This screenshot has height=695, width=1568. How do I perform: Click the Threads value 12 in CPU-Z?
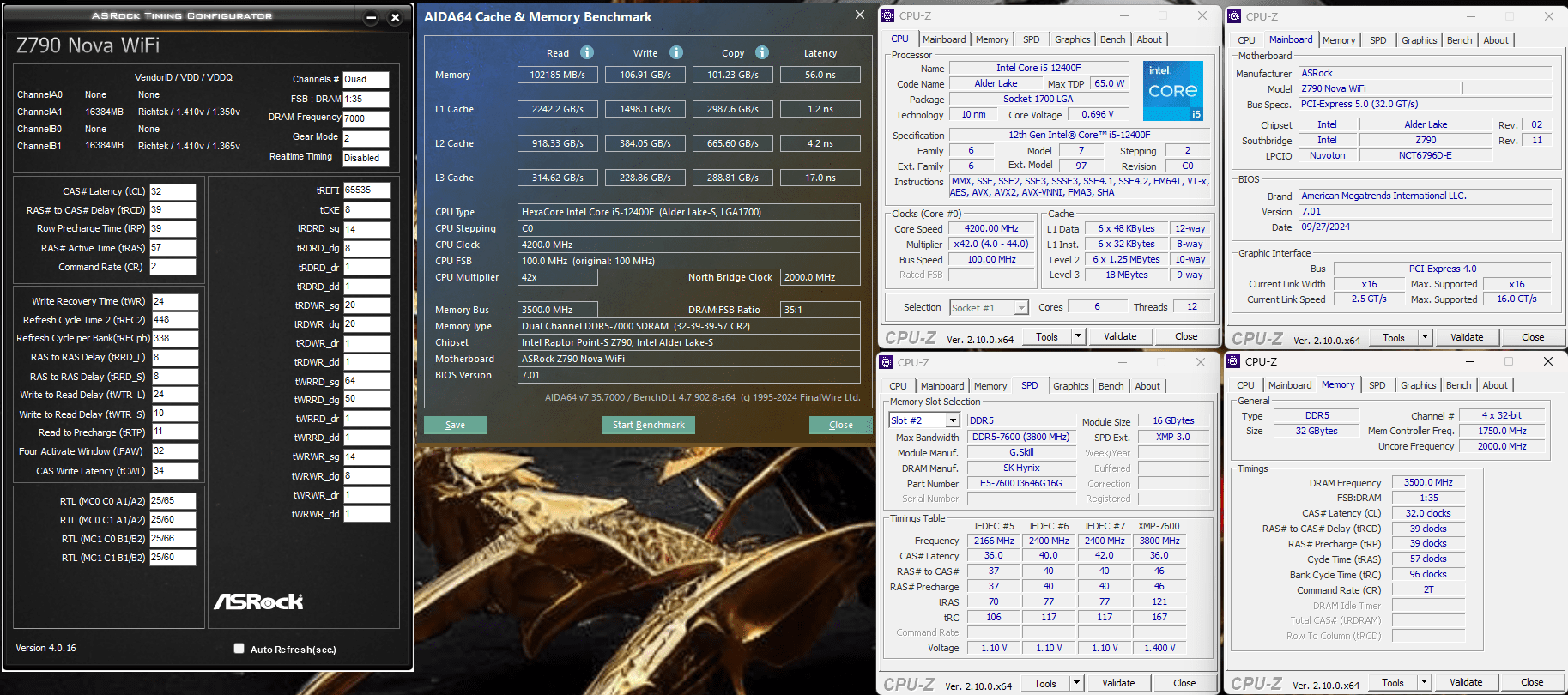(1192, 306)
